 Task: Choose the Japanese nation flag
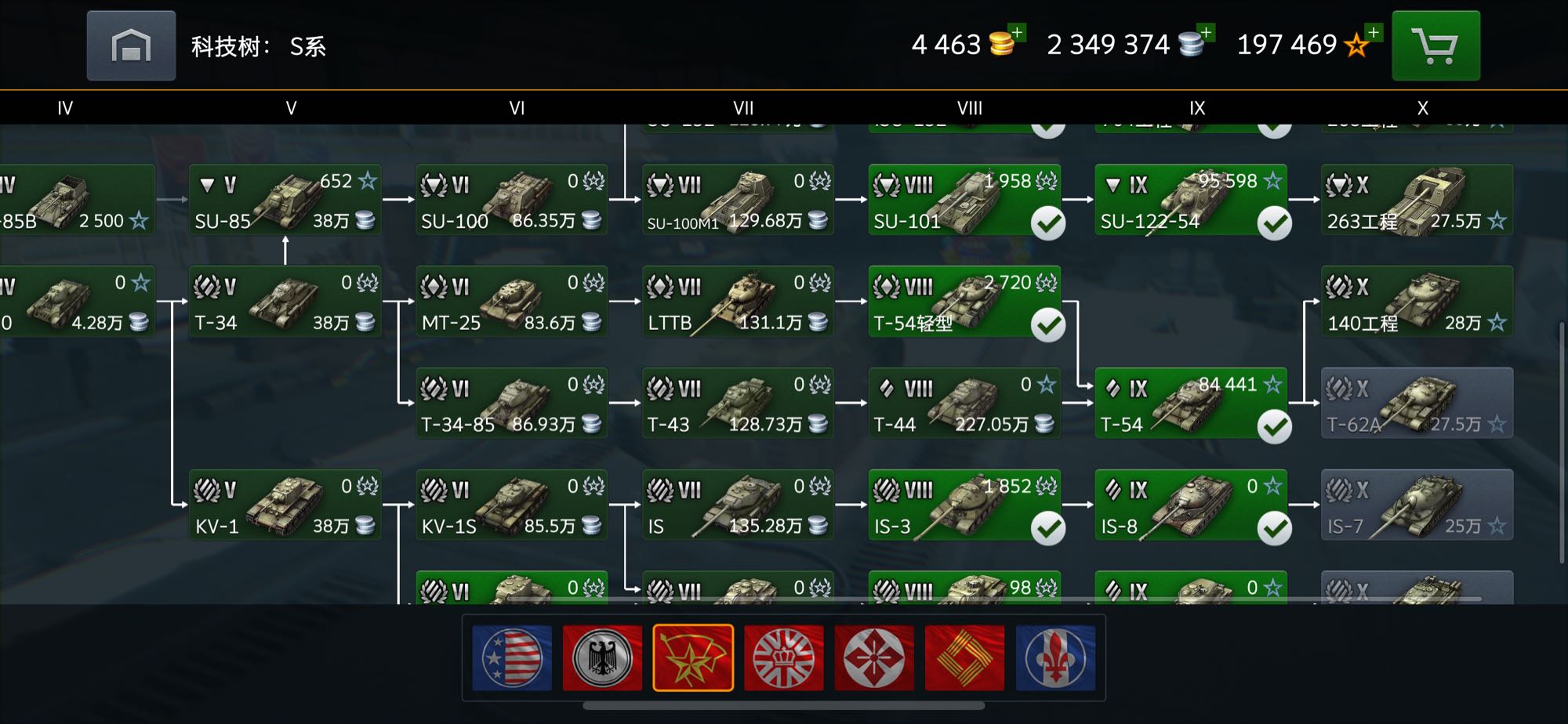point(874,658)
